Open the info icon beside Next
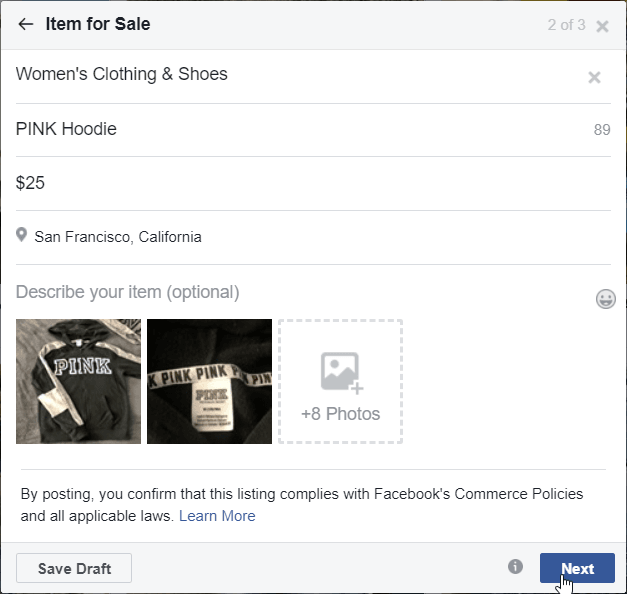 (x=515, y=566)
